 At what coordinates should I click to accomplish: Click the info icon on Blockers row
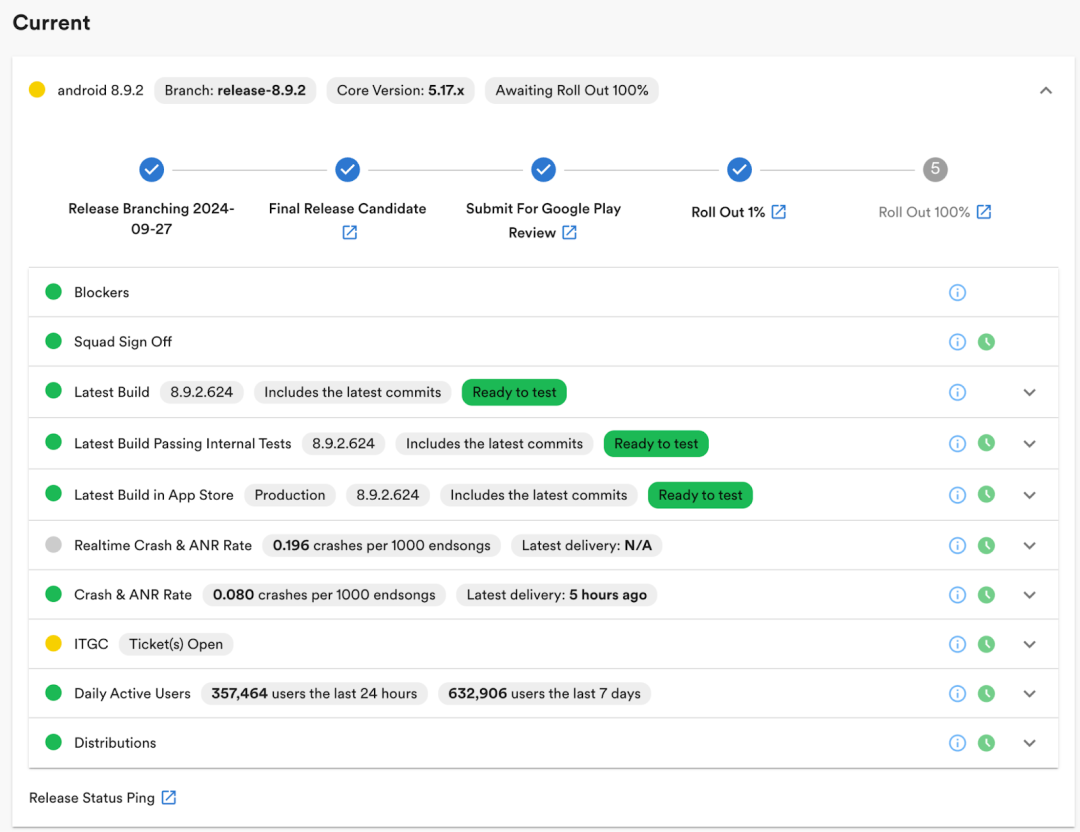957,292
